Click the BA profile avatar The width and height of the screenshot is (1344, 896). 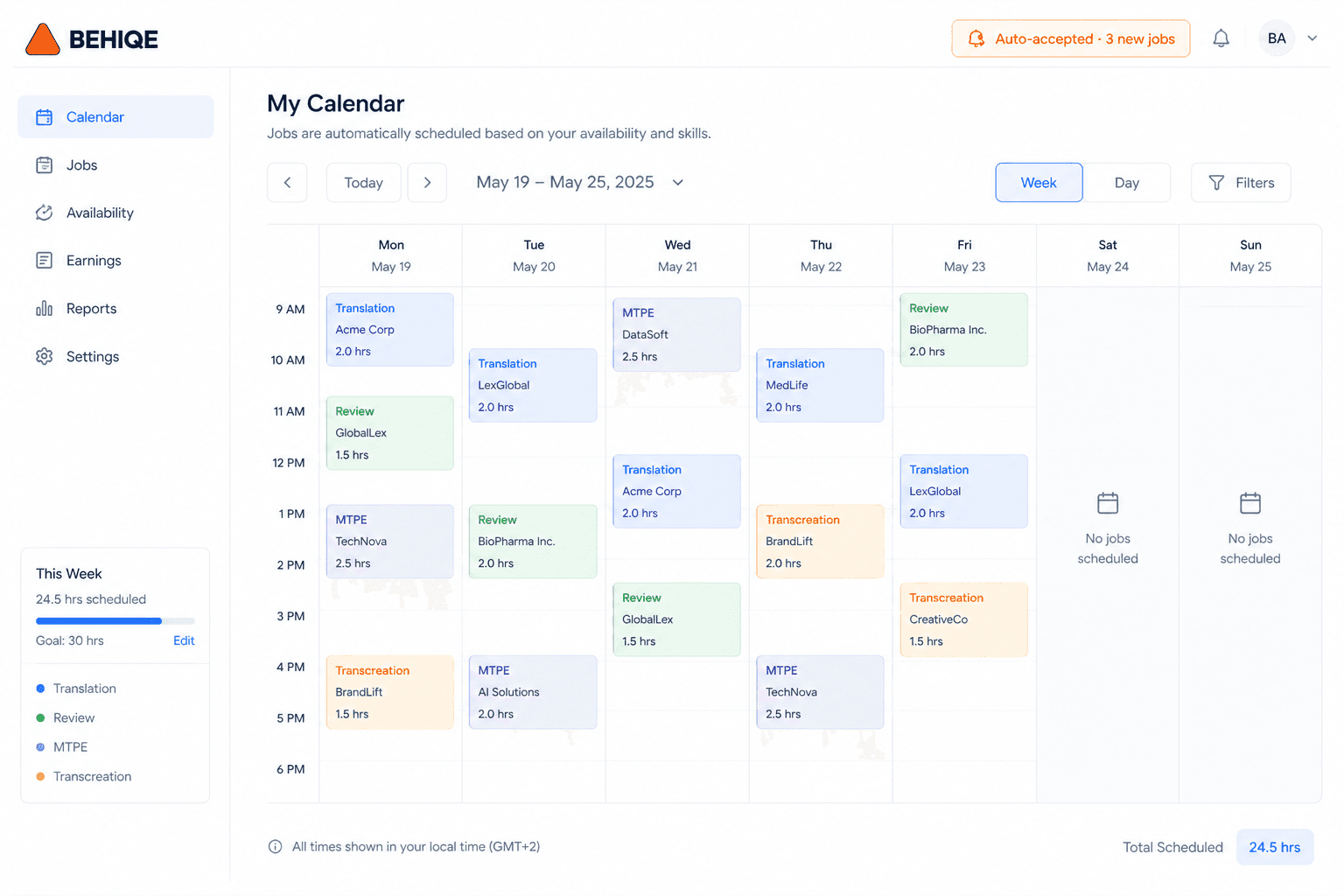tap(1277, 38)
